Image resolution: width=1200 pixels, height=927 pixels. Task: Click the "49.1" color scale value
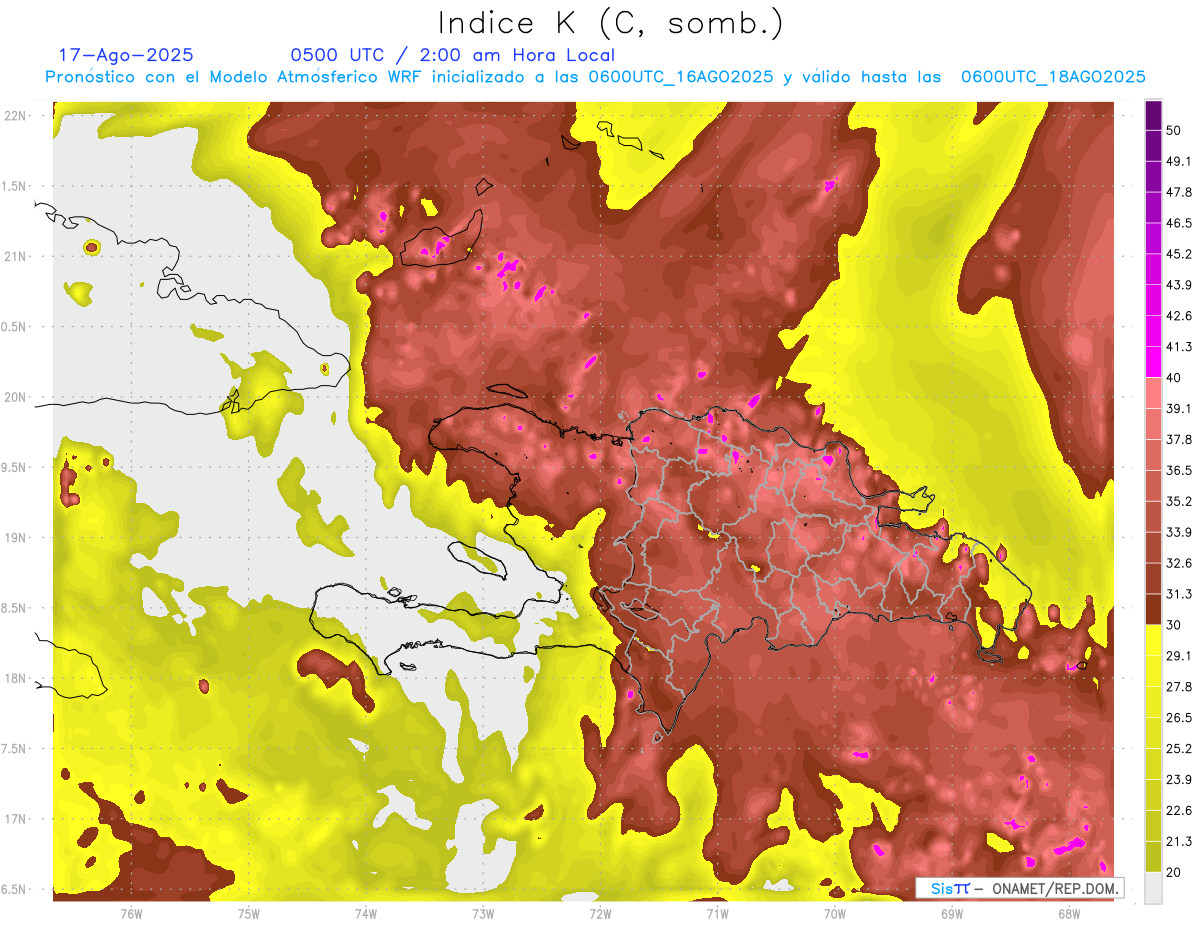[1179, 161]
